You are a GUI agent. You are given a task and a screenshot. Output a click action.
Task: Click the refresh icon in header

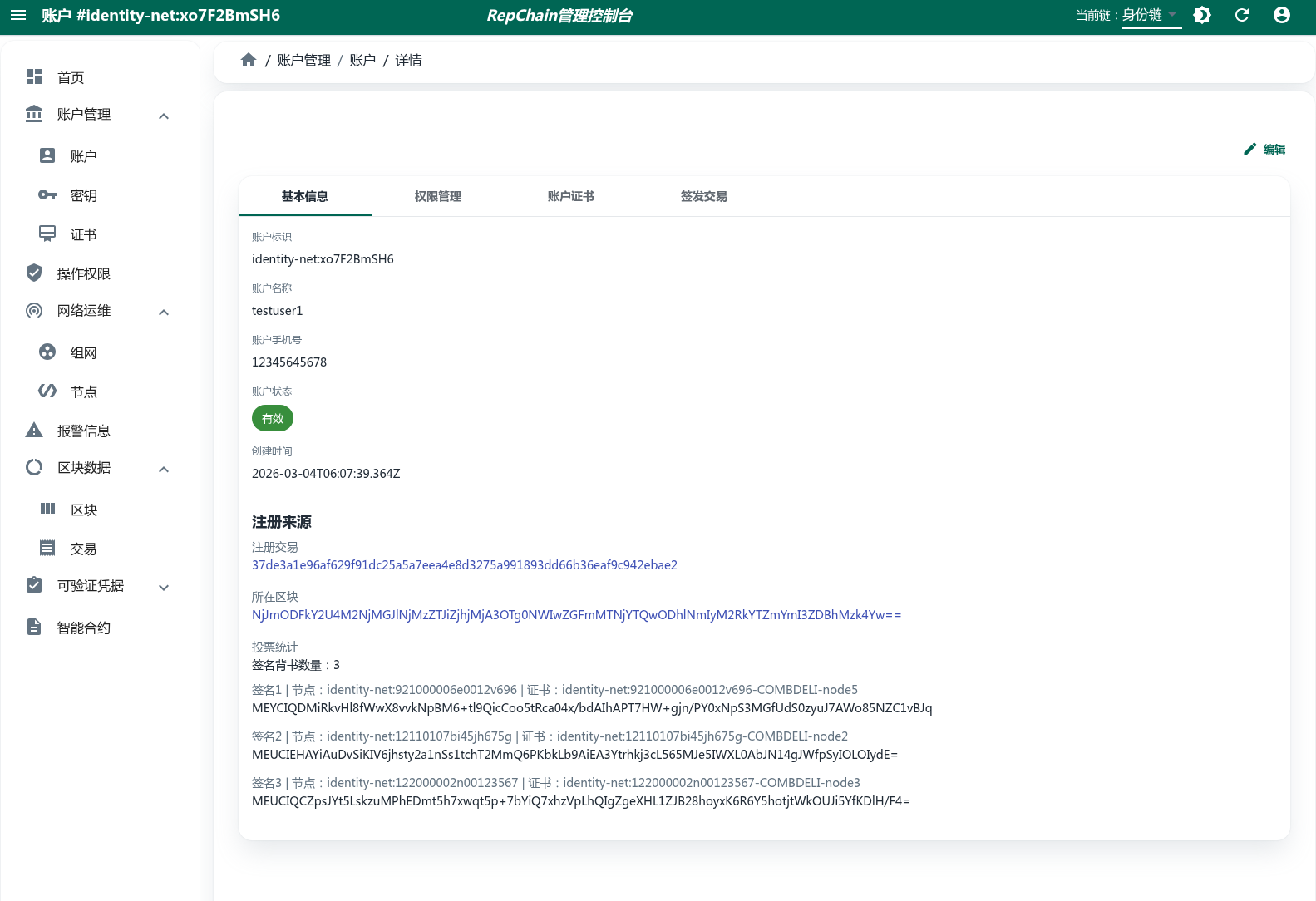pyautogui.click(x=1242, y=15)
